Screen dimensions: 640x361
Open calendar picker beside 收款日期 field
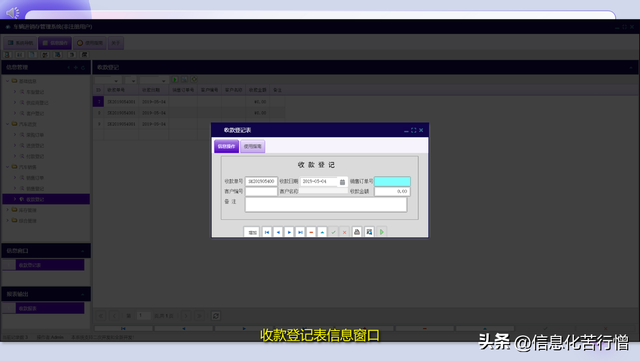pos(342,182)
